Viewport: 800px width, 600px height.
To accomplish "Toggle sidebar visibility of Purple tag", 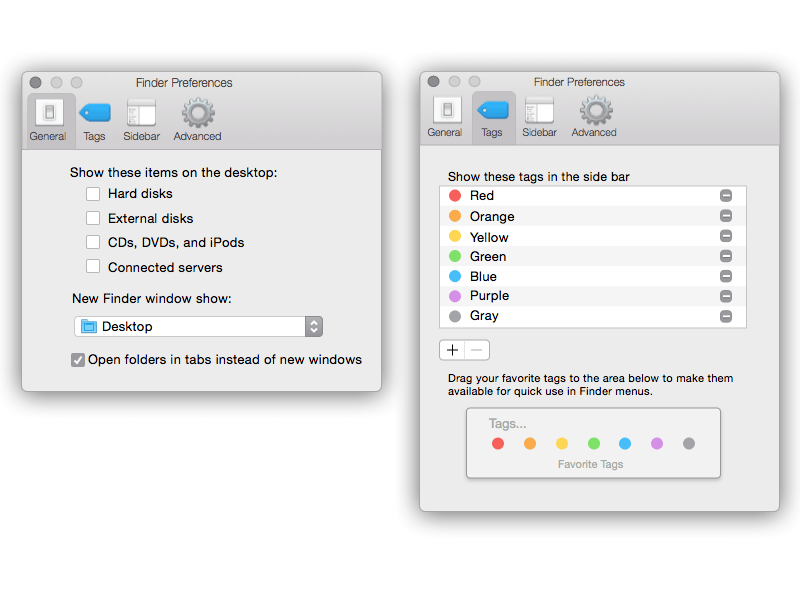I will (726, 296).
